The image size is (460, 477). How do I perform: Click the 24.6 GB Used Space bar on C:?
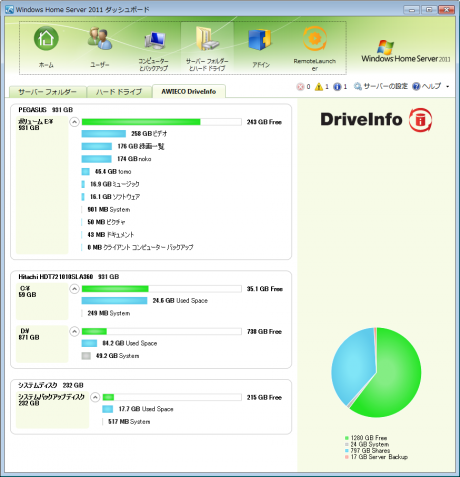click(114, 301)
